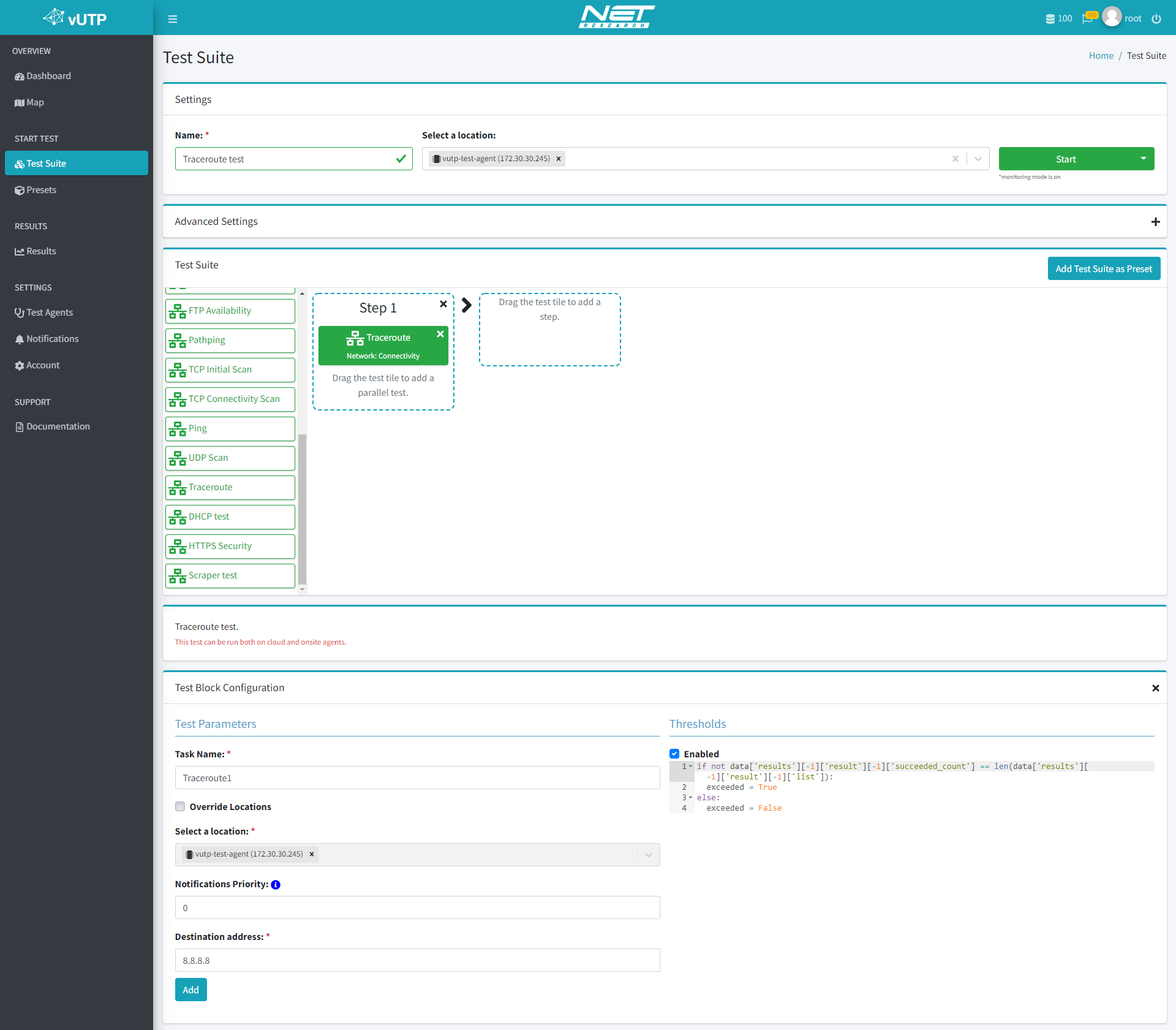Click the Home breadcrumb link
The height and width of the screenshot is (1030, 1176).
pyautogui.click(x=1100, y=55)
